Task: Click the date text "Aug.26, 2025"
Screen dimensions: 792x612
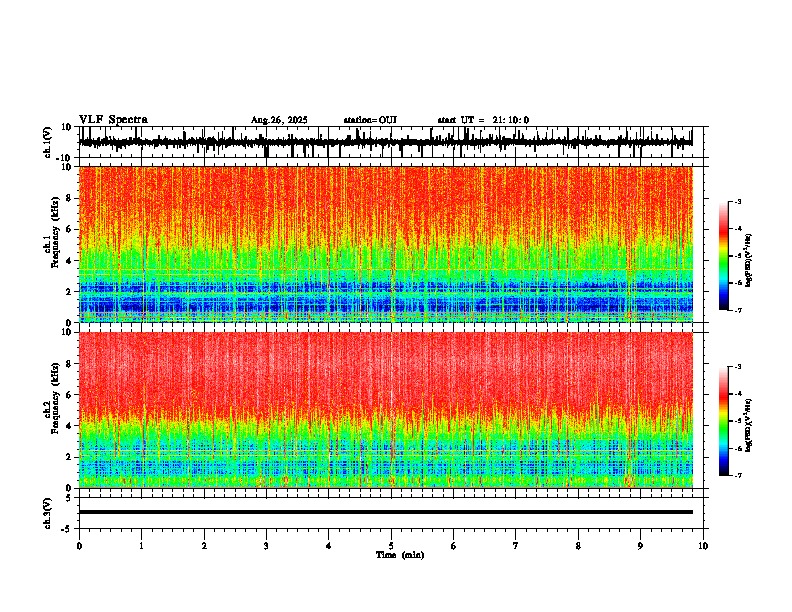Action: 279,120
